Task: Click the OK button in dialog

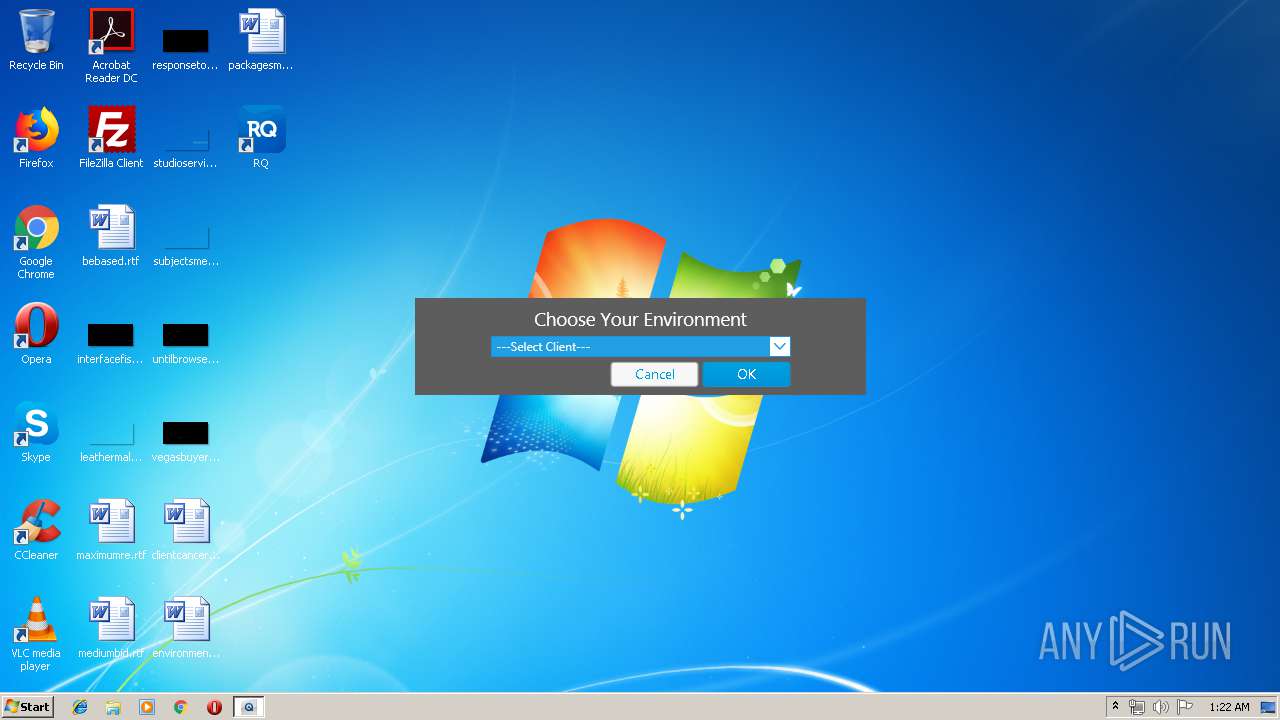Action: click(x=746, y=374)
